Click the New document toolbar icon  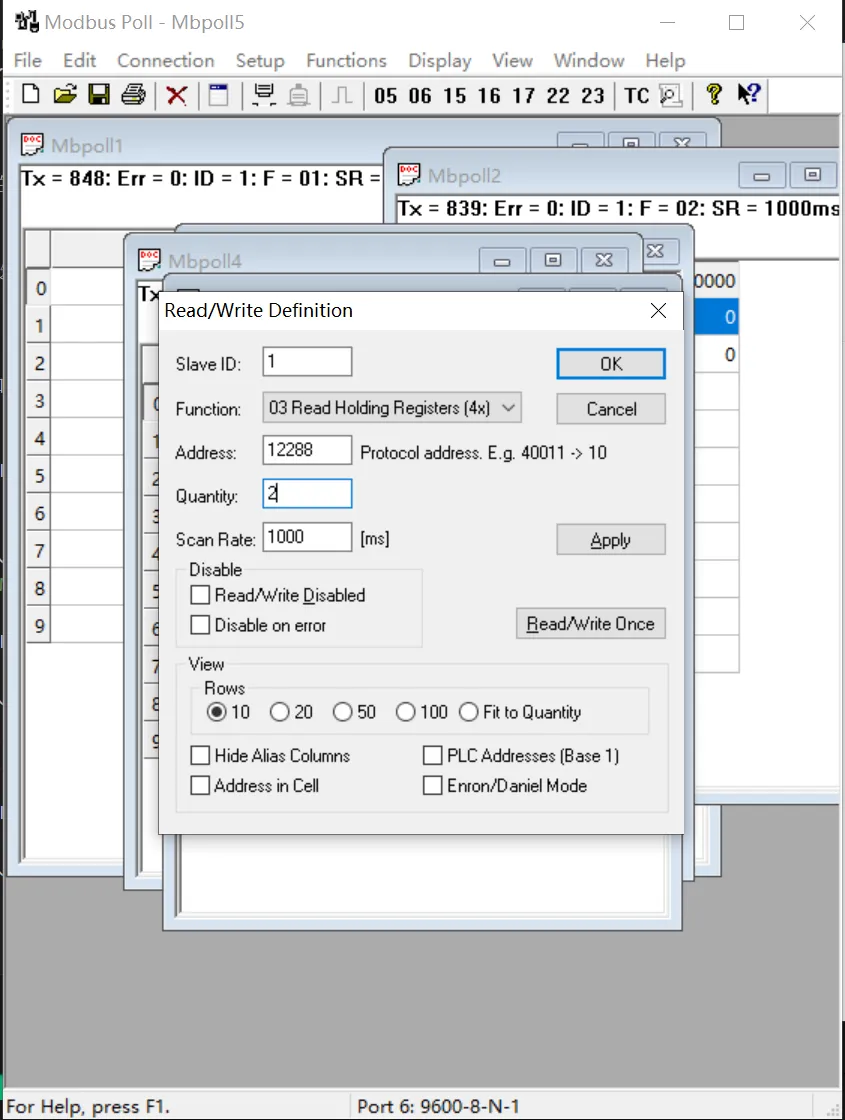click(x=31, y=94)
